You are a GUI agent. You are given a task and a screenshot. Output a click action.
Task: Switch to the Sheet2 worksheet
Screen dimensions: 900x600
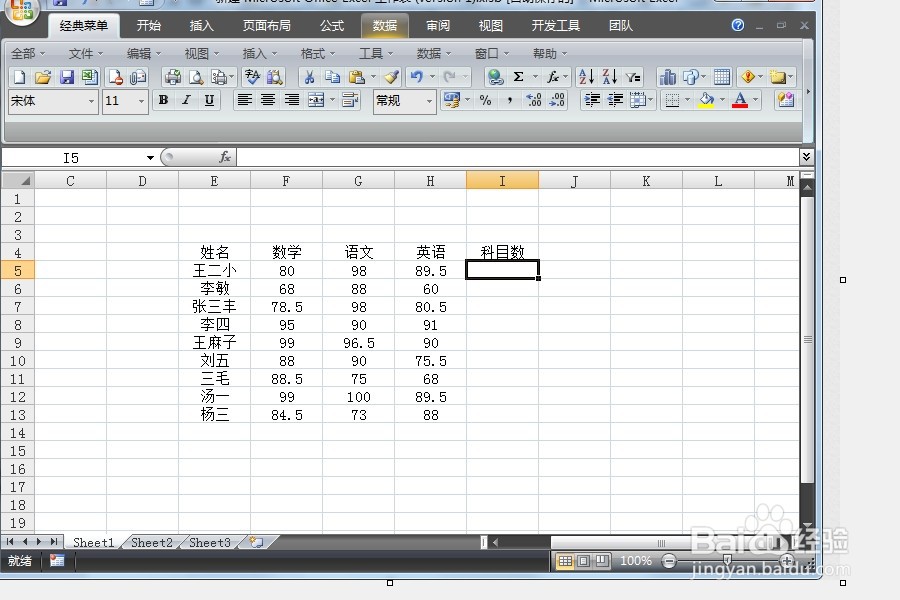[150, 542]
